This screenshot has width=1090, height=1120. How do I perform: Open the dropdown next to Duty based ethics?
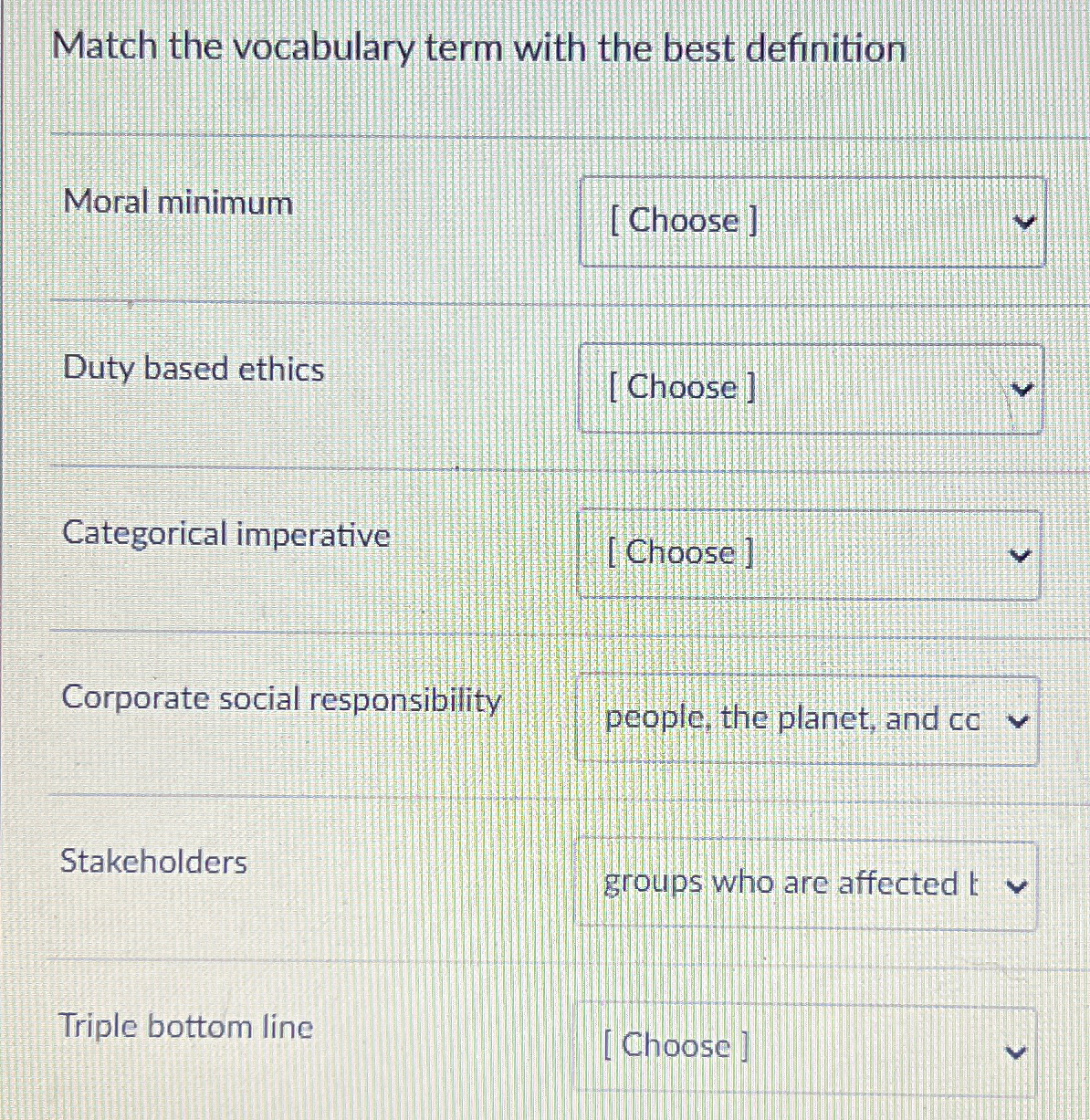coord(811,388)
